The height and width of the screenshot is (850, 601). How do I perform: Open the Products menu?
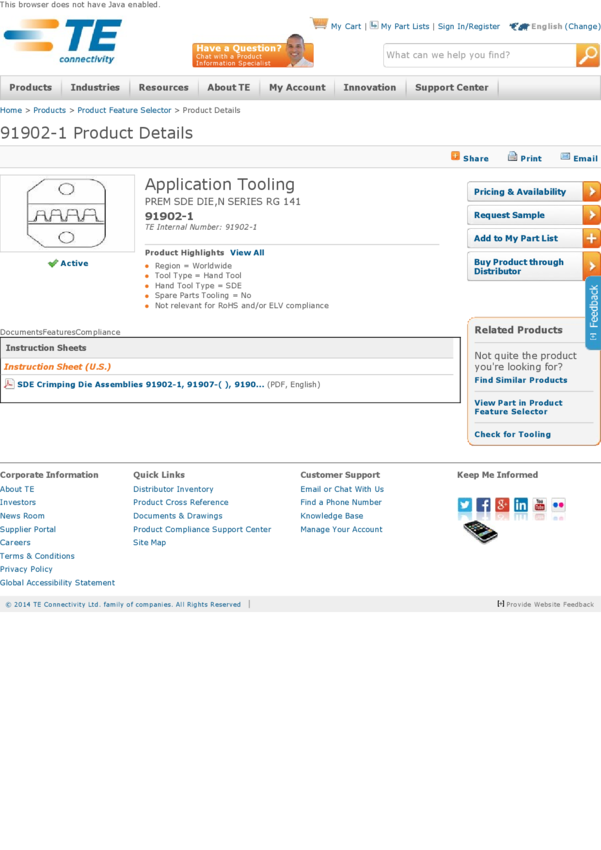click(30, 88)
